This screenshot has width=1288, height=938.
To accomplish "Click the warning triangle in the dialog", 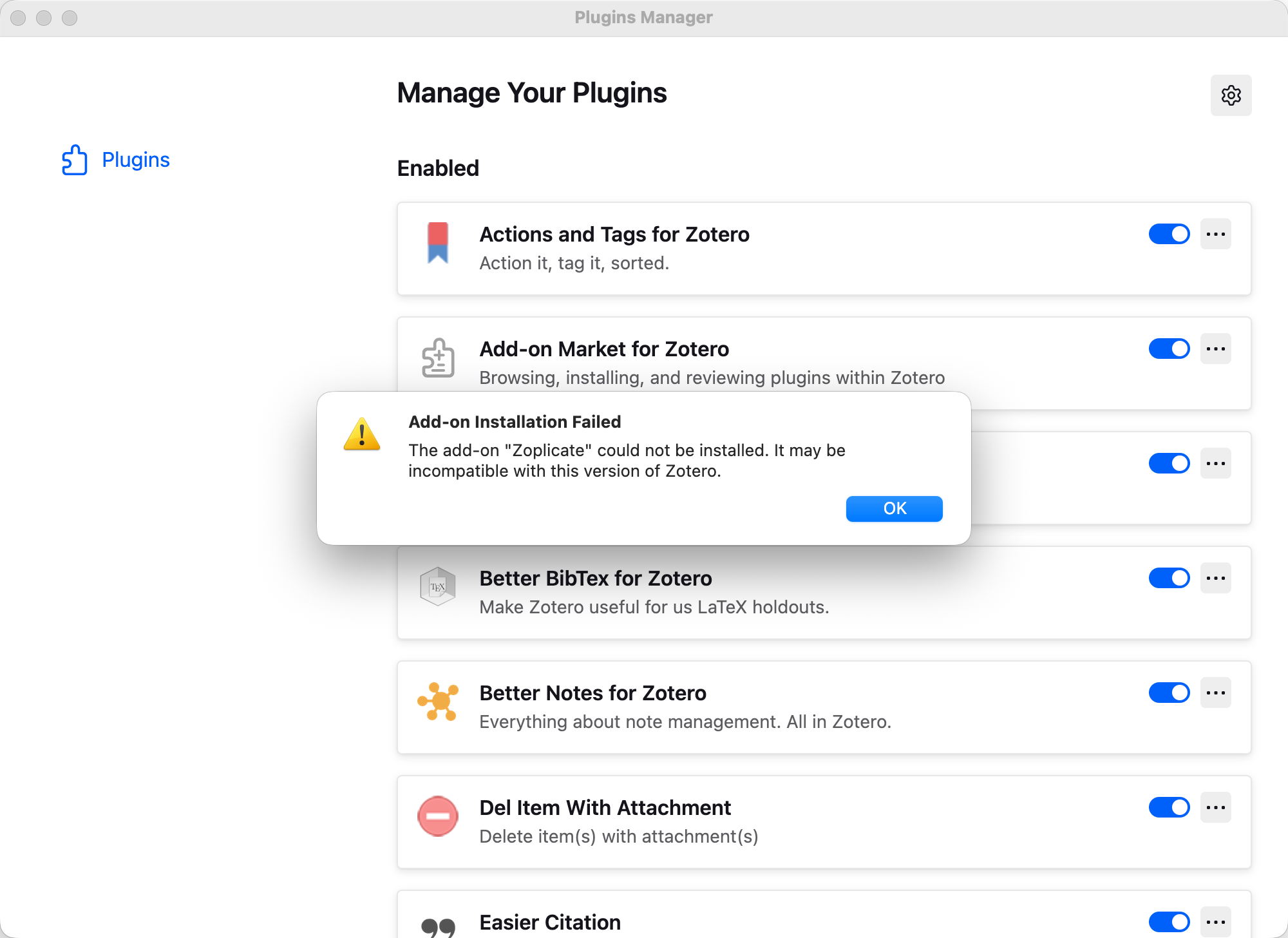I will [x=362, y=434].
